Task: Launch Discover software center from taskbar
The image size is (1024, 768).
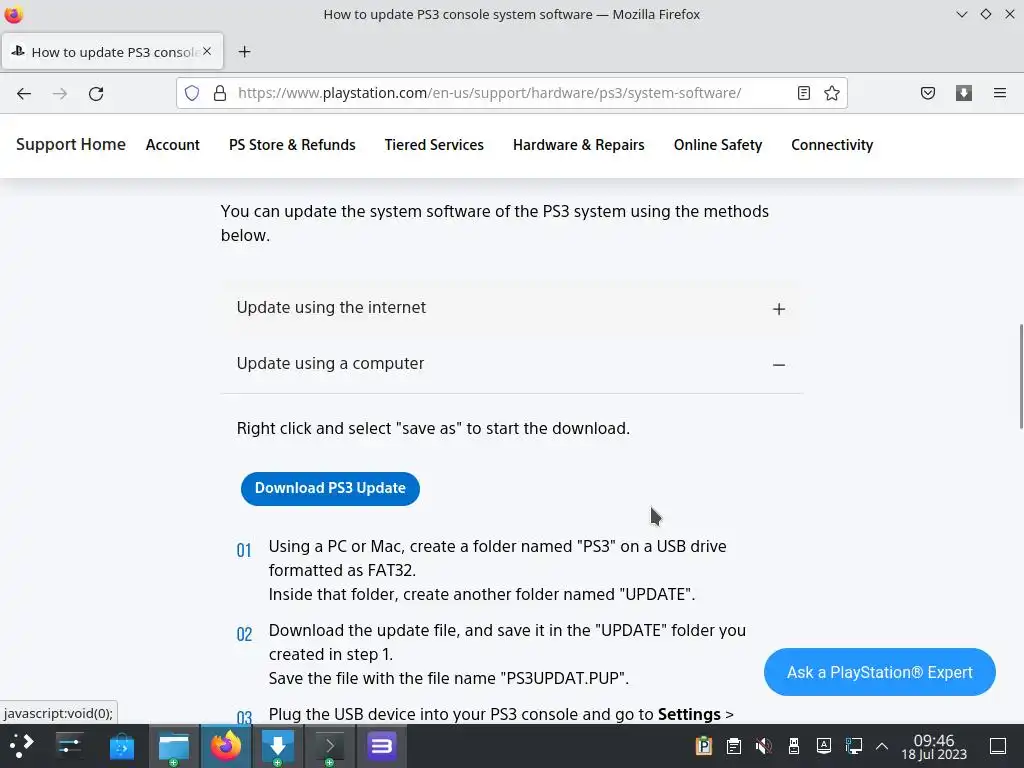Action: click(121, 746)
